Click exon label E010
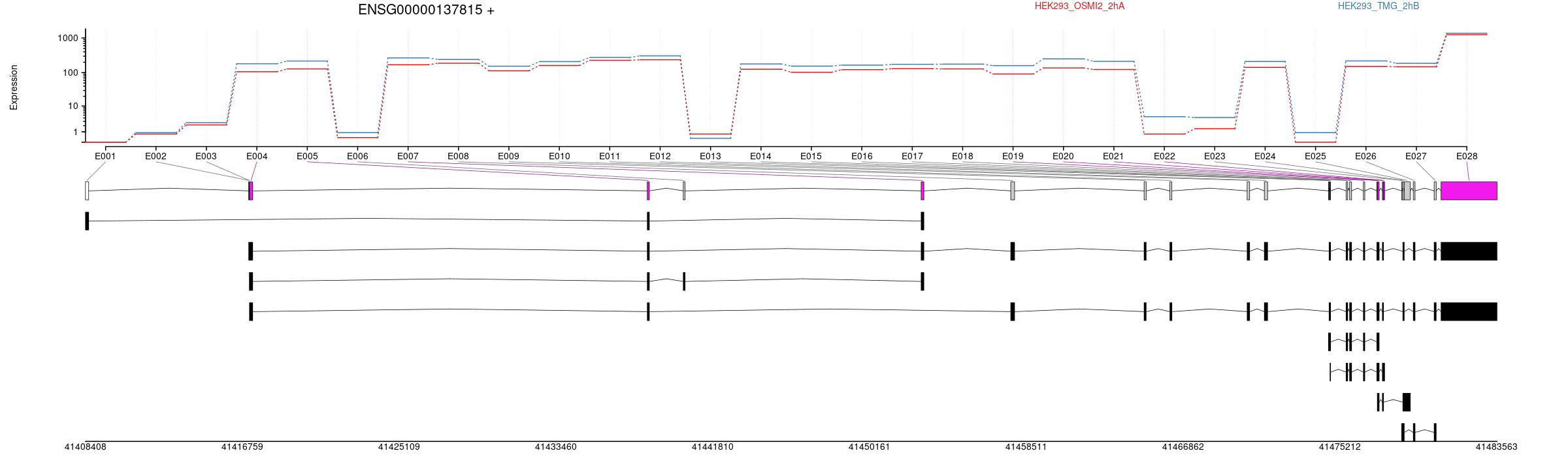Screen dimensions: 1568x457 [x=559, y=156]
